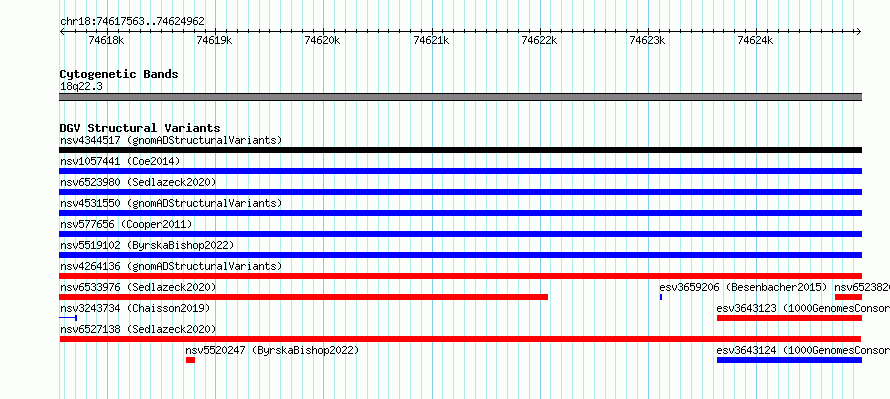This screenshot has width=890, height=399.
Task: Click the blue bar of nsv577656
Action: pyautogui.click(x=460, y=234)
